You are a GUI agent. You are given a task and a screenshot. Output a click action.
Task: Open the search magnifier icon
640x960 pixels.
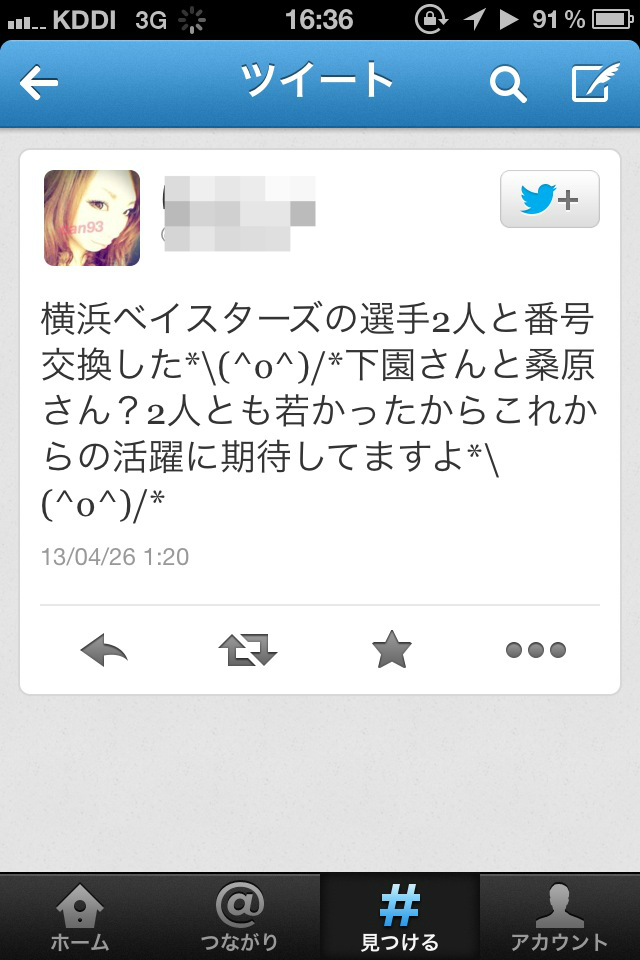[x=508, y=84]
